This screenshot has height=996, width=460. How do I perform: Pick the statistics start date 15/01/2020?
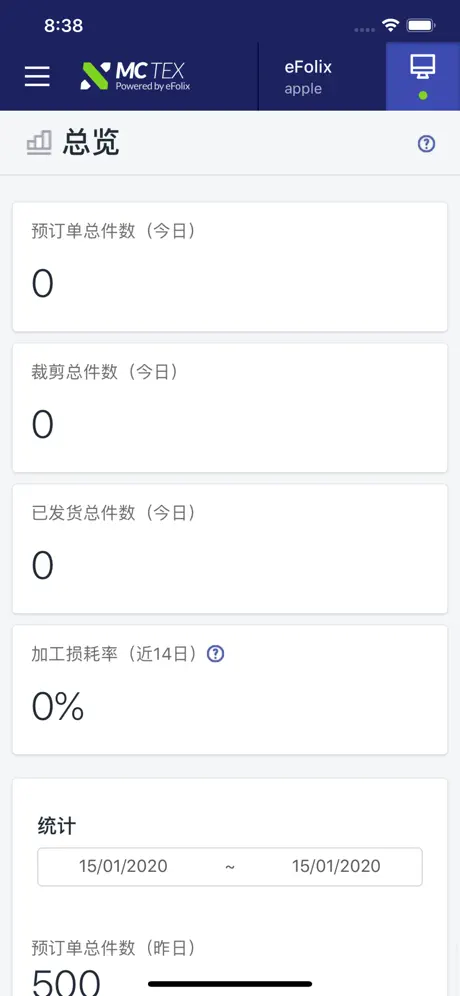click(x=123, y=866)
